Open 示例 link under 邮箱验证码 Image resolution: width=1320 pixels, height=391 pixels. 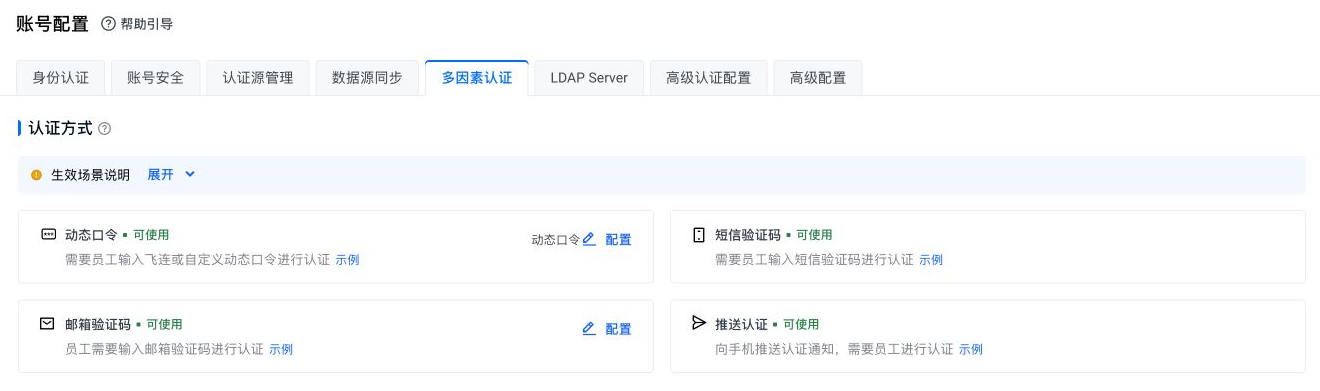coord(281,350)
